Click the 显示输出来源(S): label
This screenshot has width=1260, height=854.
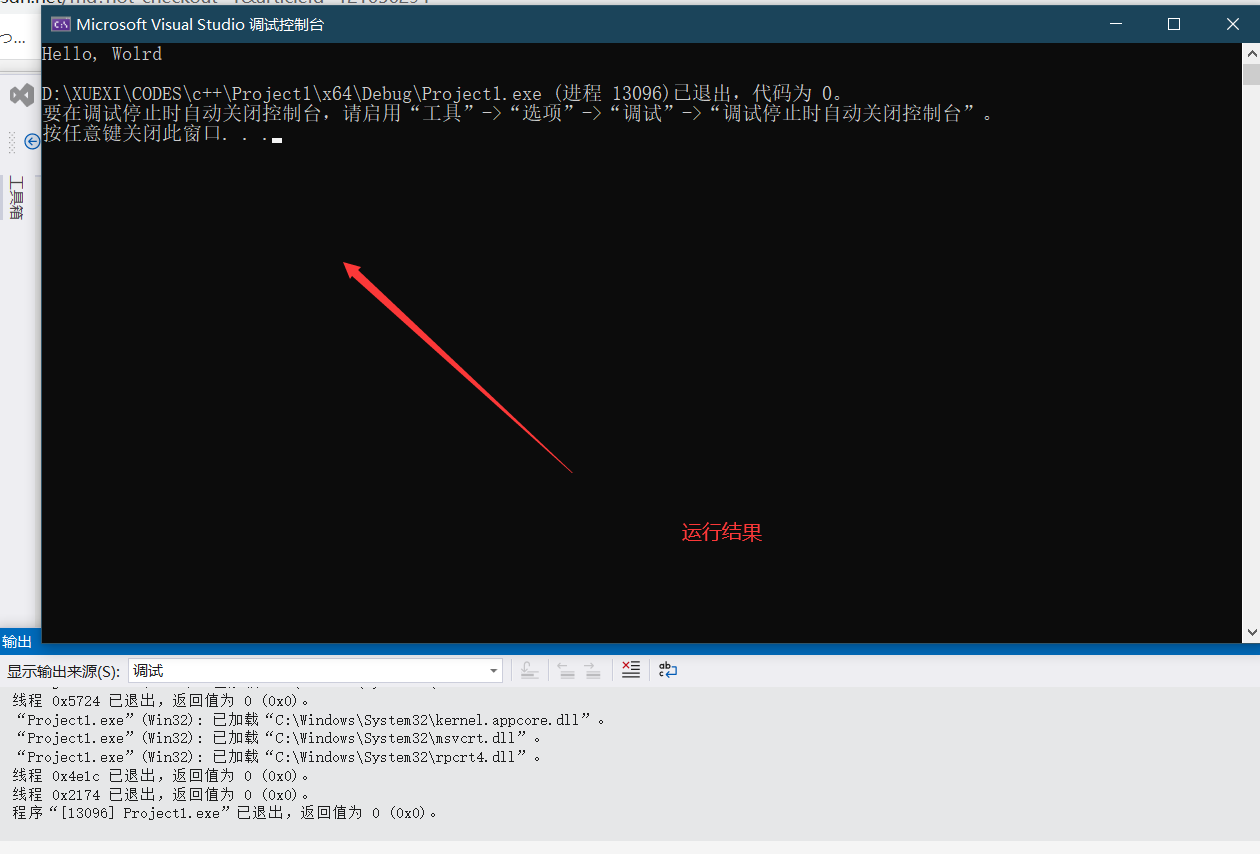(x=63, y=671)
